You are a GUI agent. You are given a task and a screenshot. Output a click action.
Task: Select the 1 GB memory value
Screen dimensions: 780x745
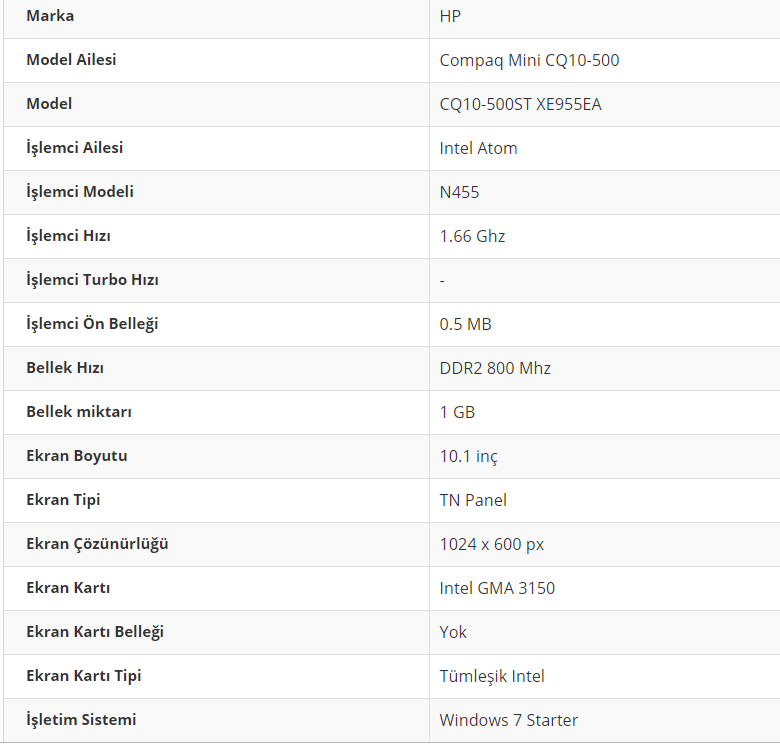click(457, 412)
